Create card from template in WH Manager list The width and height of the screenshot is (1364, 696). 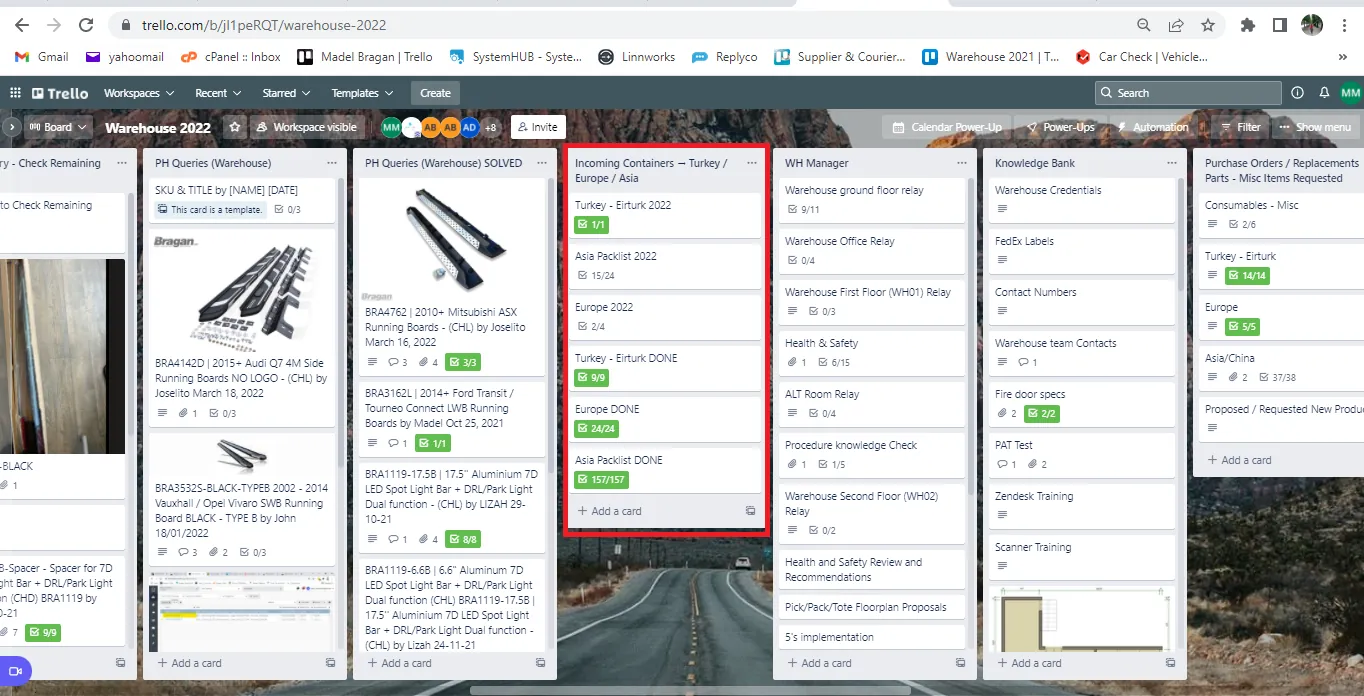[960, 663]
